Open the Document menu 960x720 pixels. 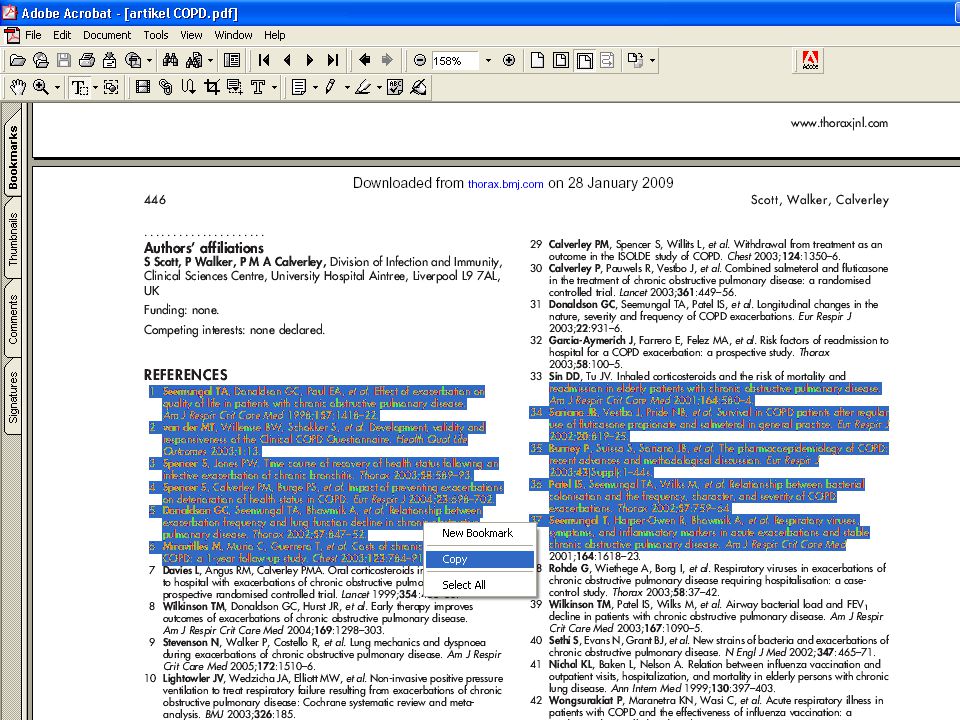[107, 35]
